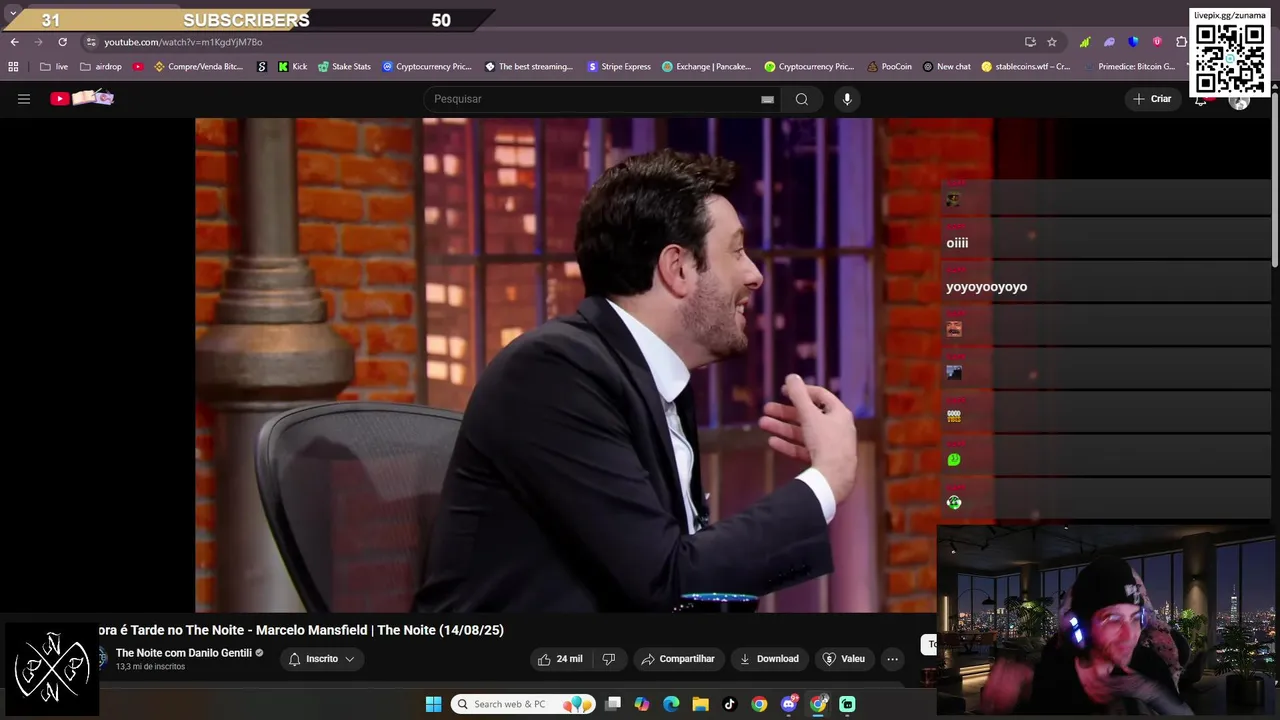This screenshot has height=720, width=1280.
Task: Open Windows Start menu
Action: point(433,704)
